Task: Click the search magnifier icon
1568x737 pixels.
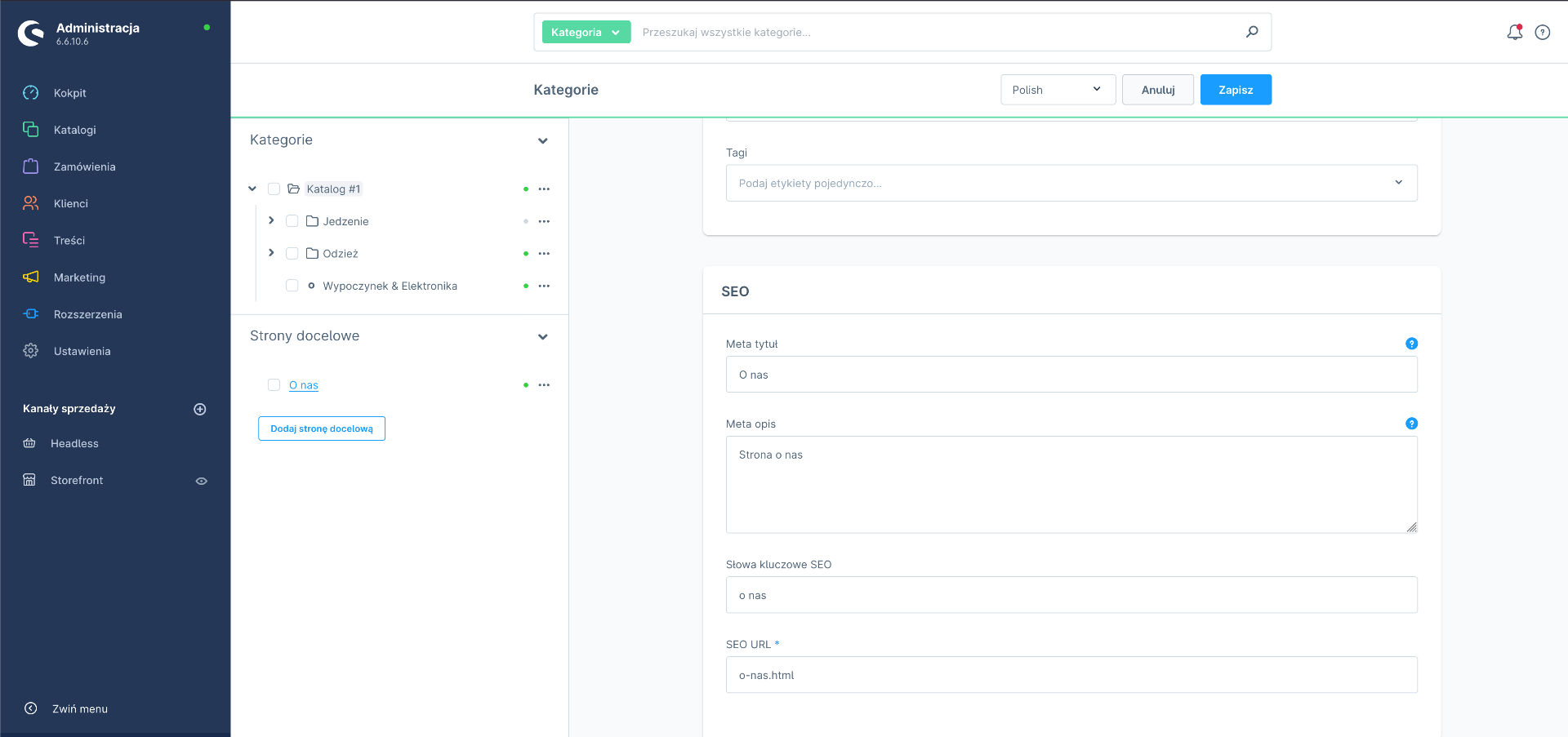Action: 1251,32
